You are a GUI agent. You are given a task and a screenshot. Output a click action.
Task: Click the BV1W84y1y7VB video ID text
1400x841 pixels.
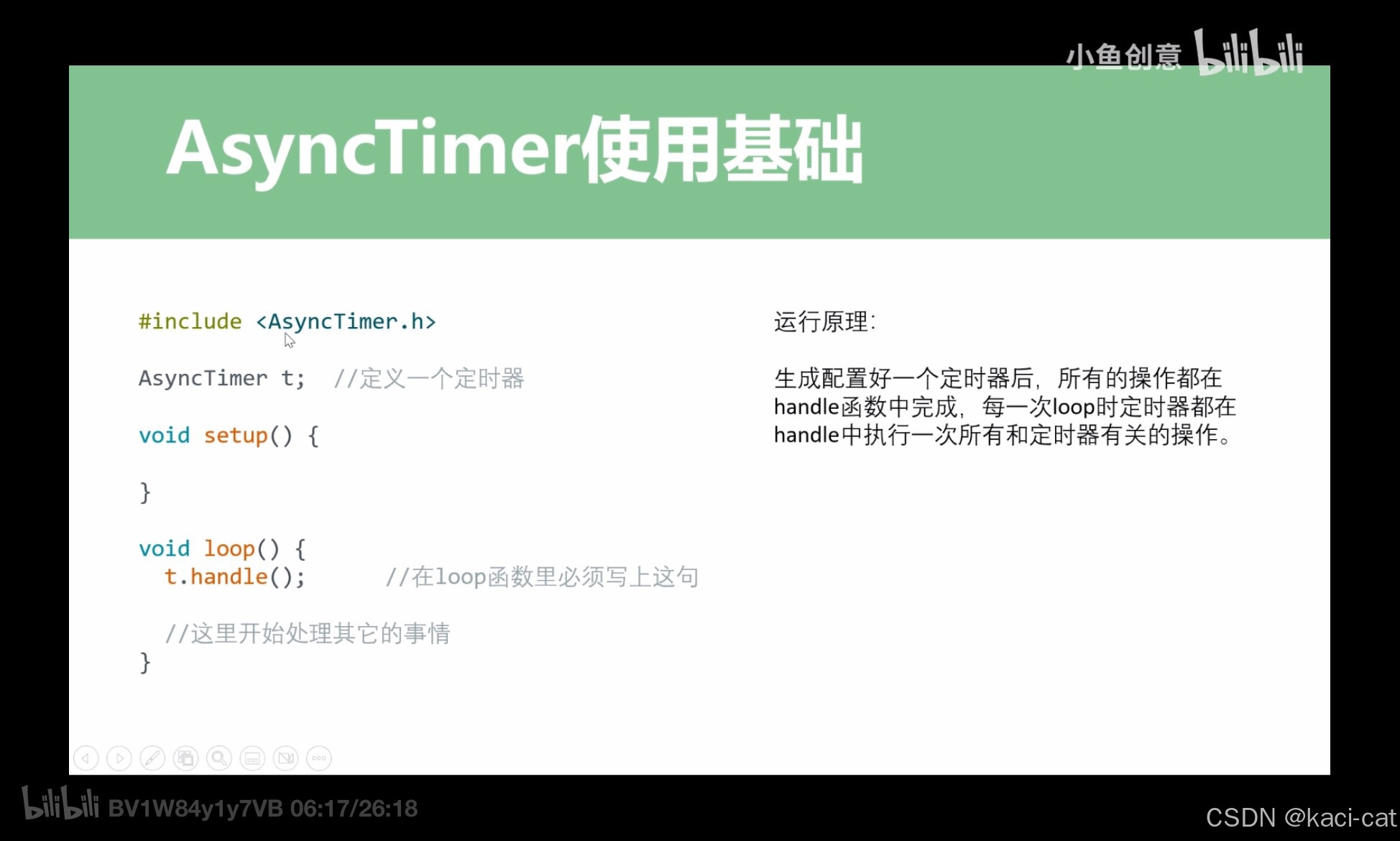click(x=195, y=809)
